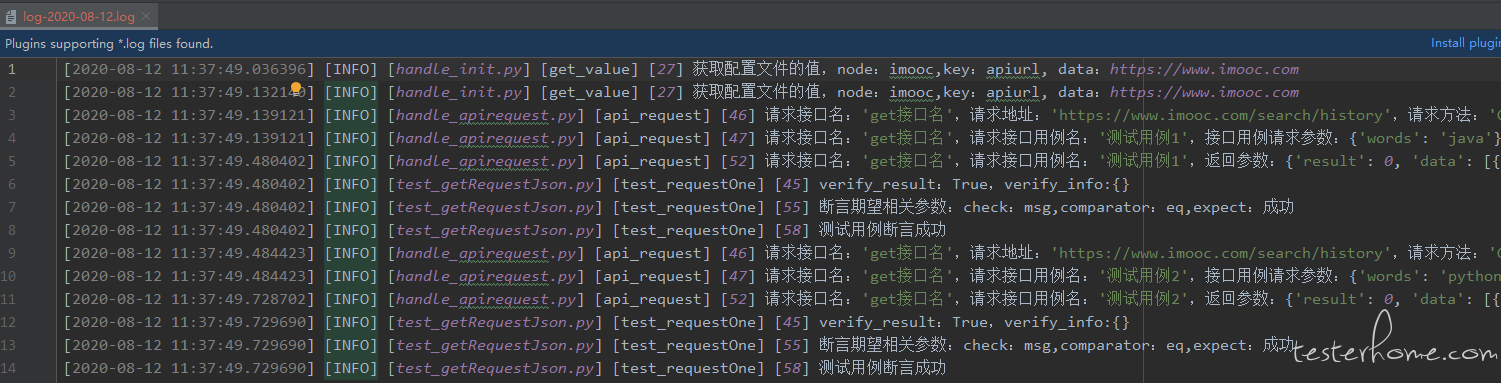1501x383 pixels.
Task: Click 测试用例断言成功 on line 14
Action: tap(883, 368)
